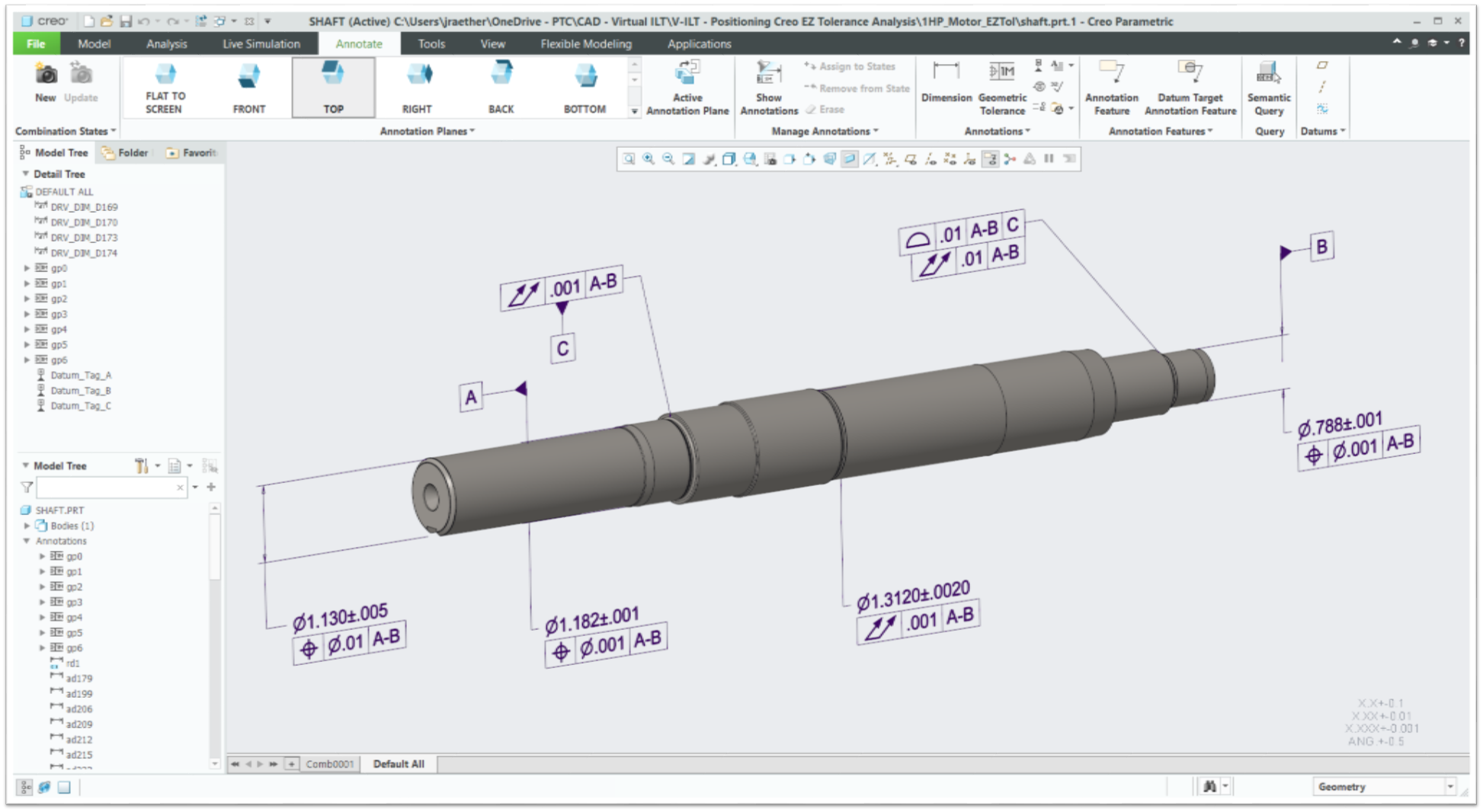Switch to the Flexible Modeling ribbon tab

tap(586, 43)
